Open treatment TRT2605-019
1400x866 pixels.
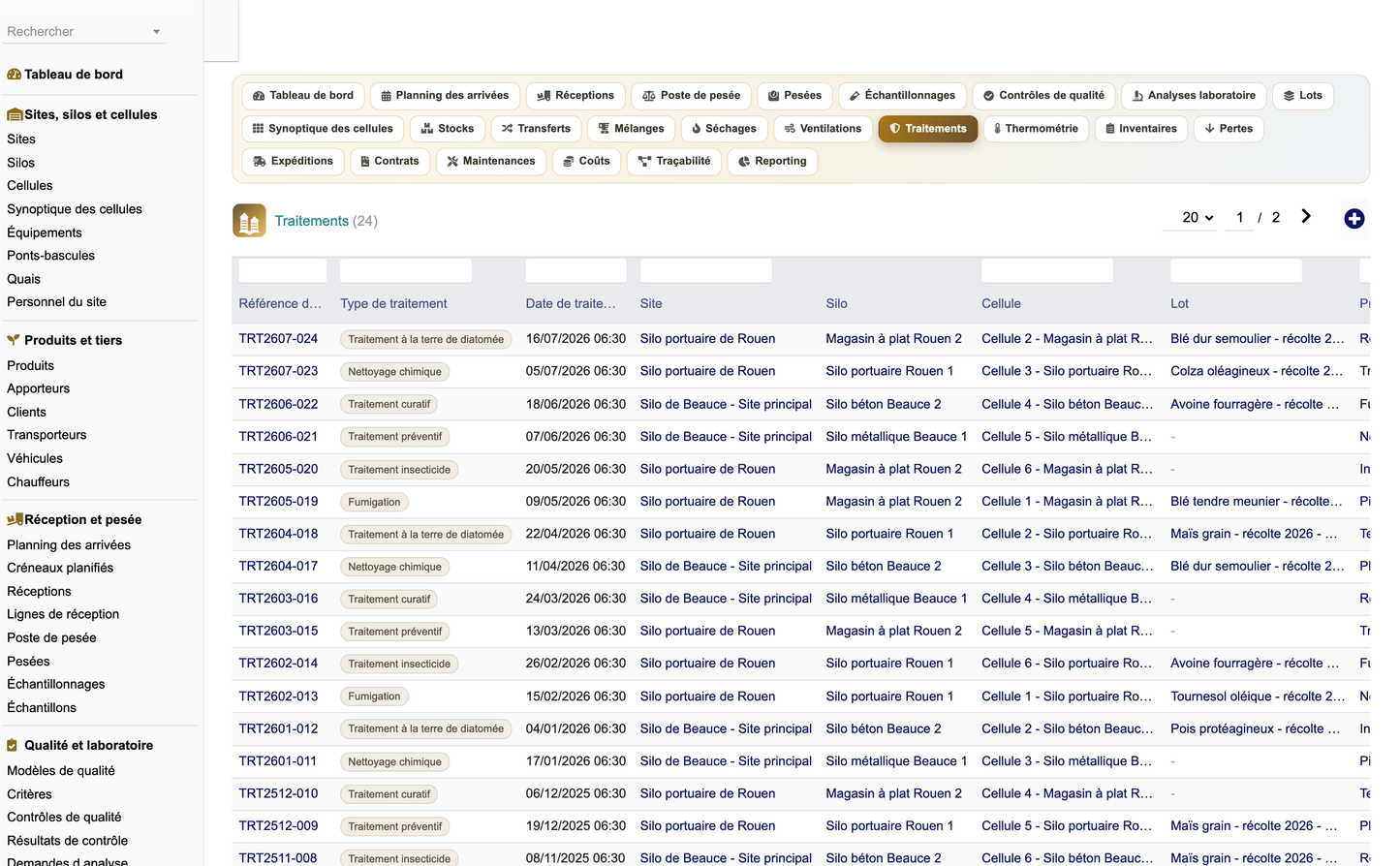[278, 502]
